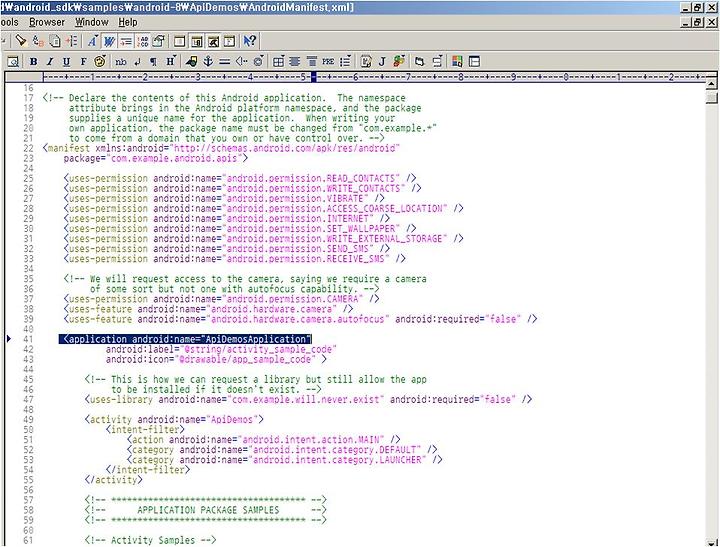
Task: Open the color palette smiley dropdown
Action: pos(100,61)
